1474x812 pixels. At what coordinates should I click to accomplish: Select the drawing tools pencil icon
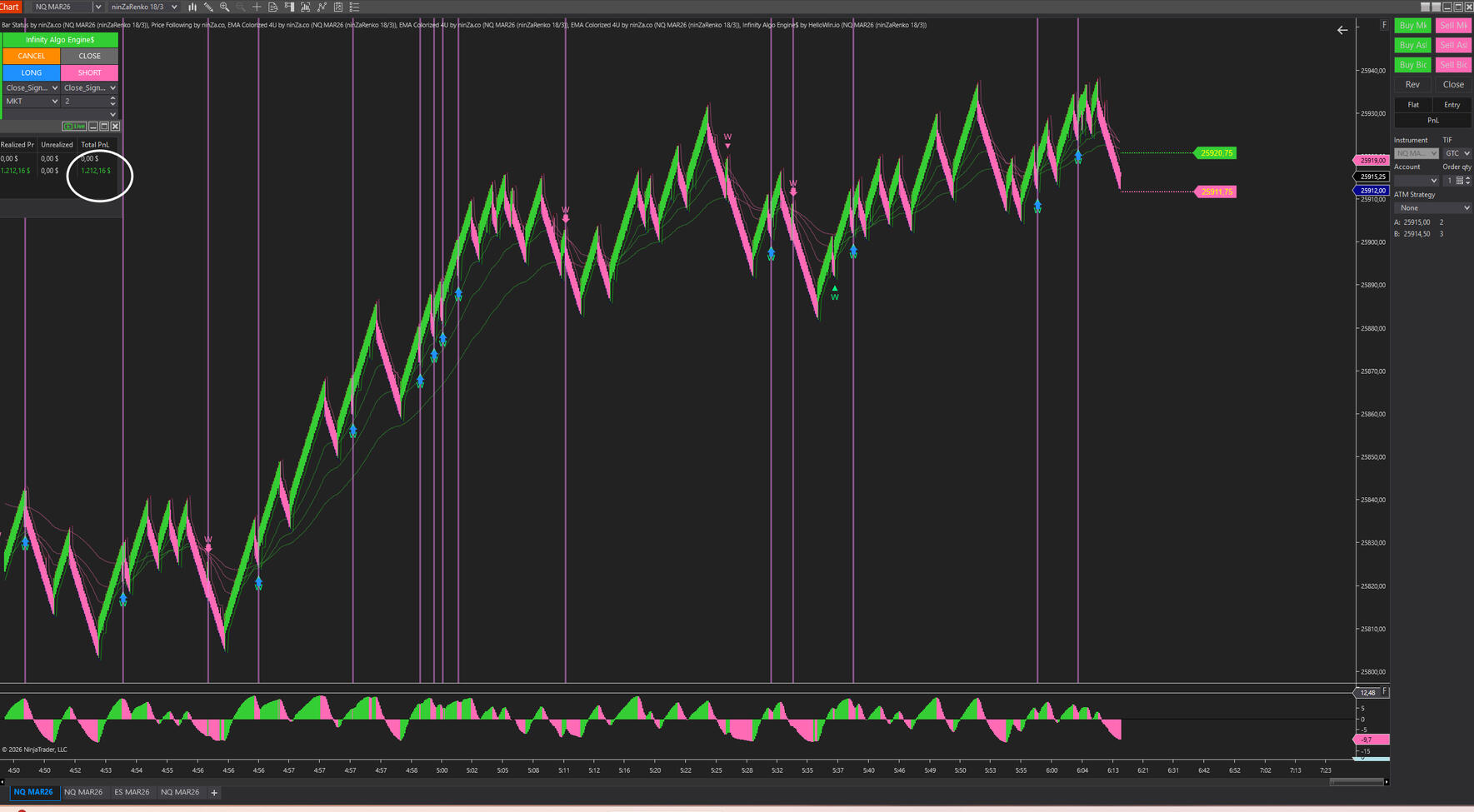tap(208, 7)
